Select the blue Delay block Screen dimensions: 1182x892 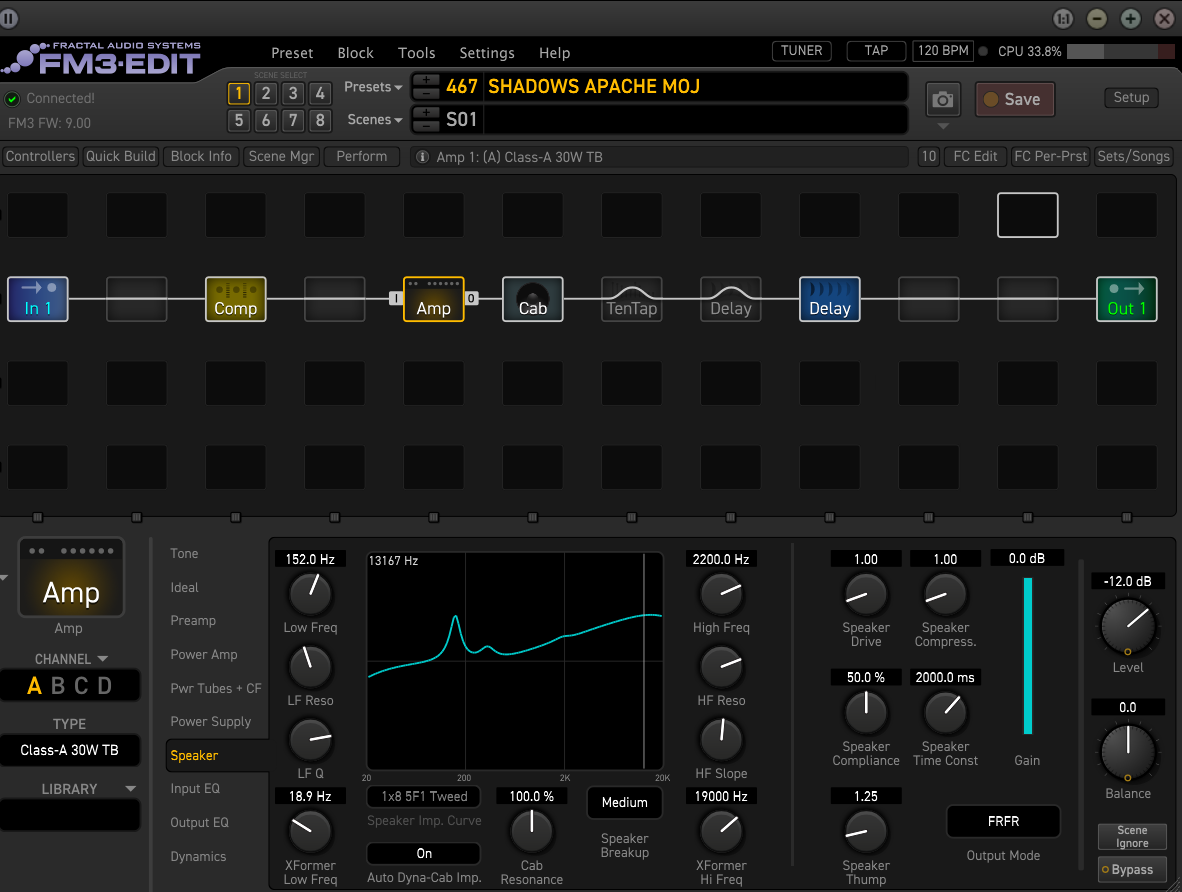[829, 299]
